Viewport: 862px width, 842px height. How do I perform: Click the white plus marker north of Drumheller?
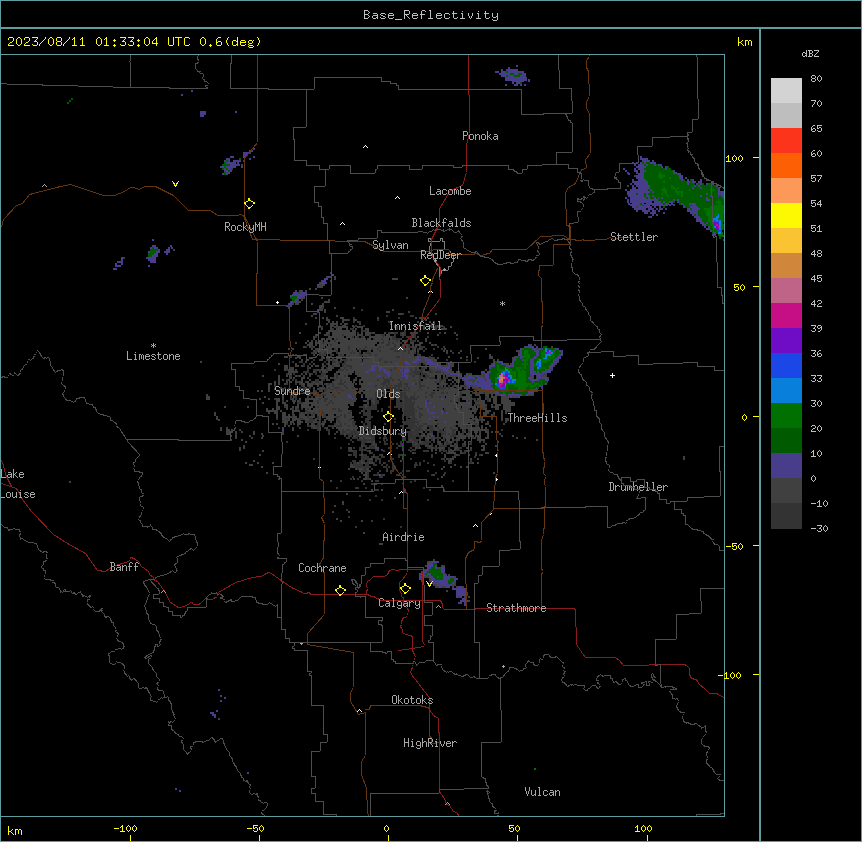[612, 375]
